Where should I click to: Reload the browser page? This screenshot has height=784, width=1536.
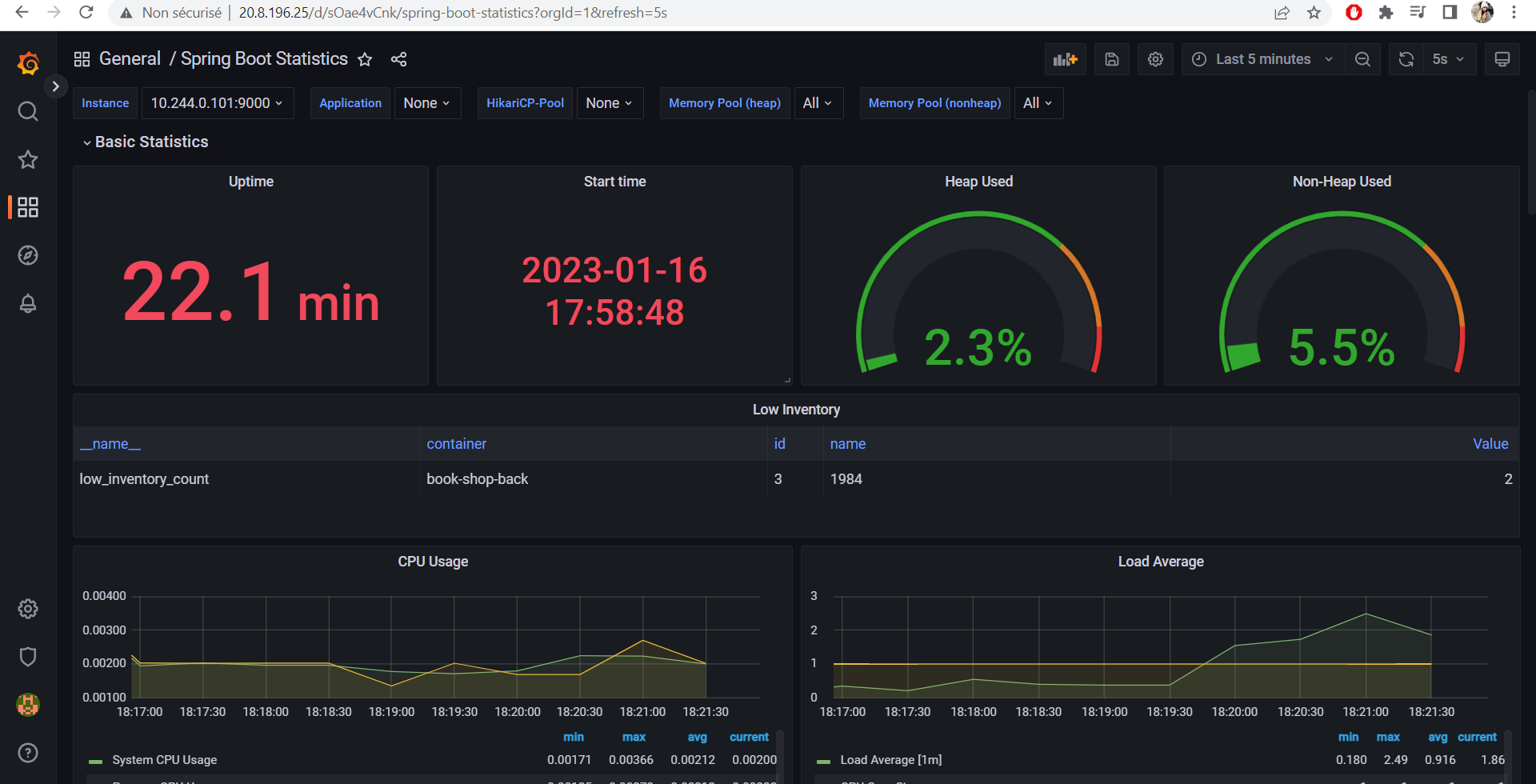(86, 12)
